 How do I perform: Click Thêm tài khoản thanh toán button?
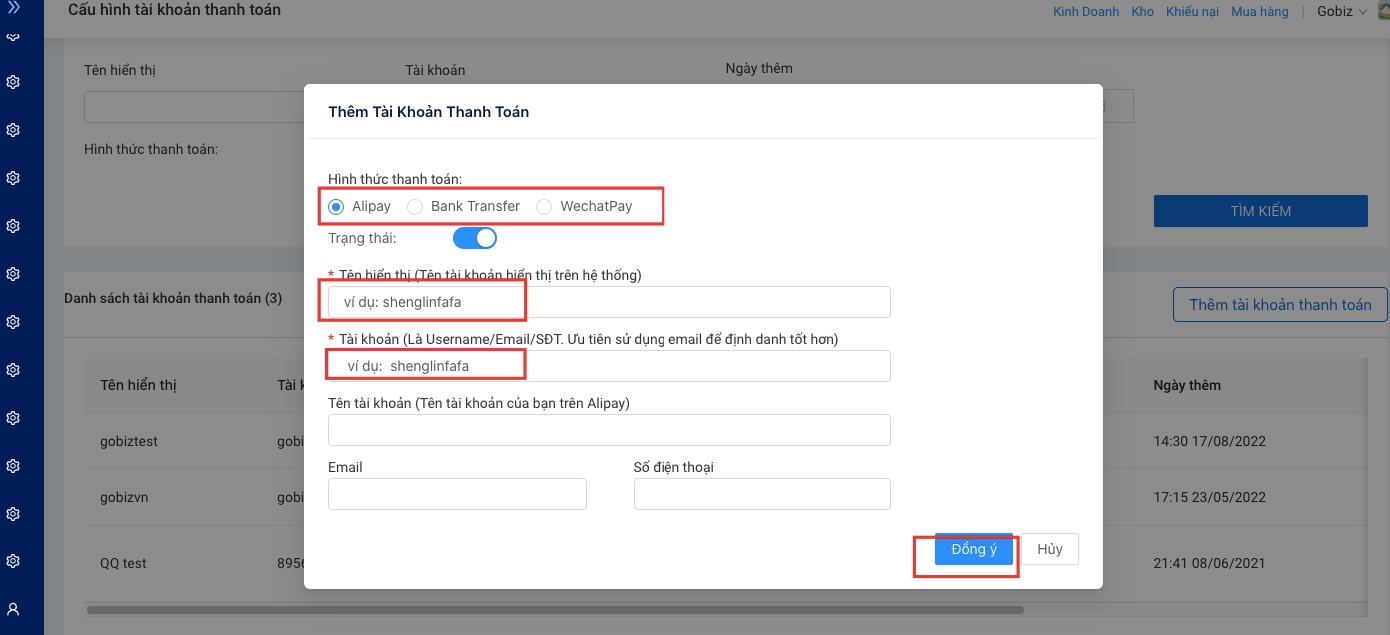1279,305
